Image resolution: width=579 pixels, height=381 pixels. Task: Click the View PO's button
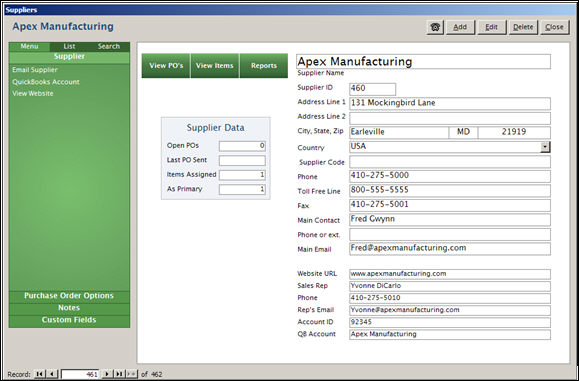(166, 66)
